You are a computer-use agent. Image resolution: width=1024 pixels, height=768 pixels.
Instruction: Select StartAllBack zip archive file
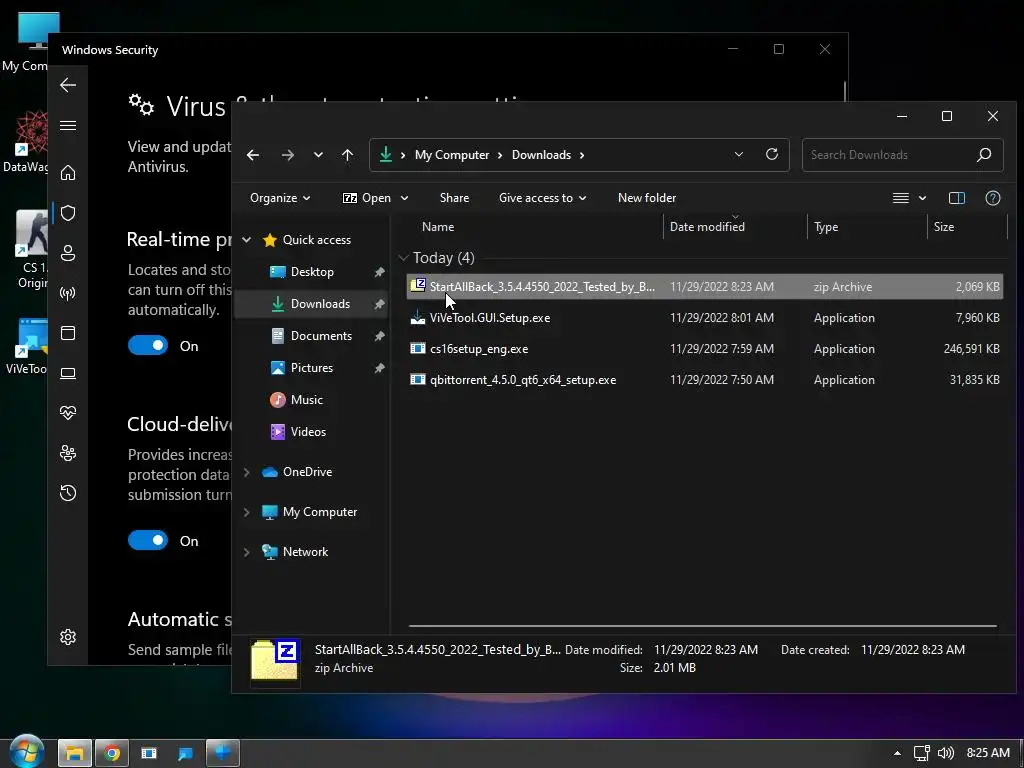point(704,287)
